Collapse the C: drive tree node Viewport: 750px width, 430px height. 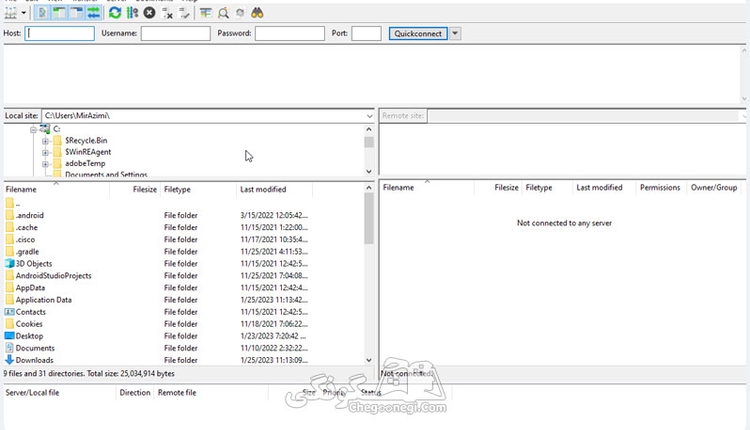[33, 129]
